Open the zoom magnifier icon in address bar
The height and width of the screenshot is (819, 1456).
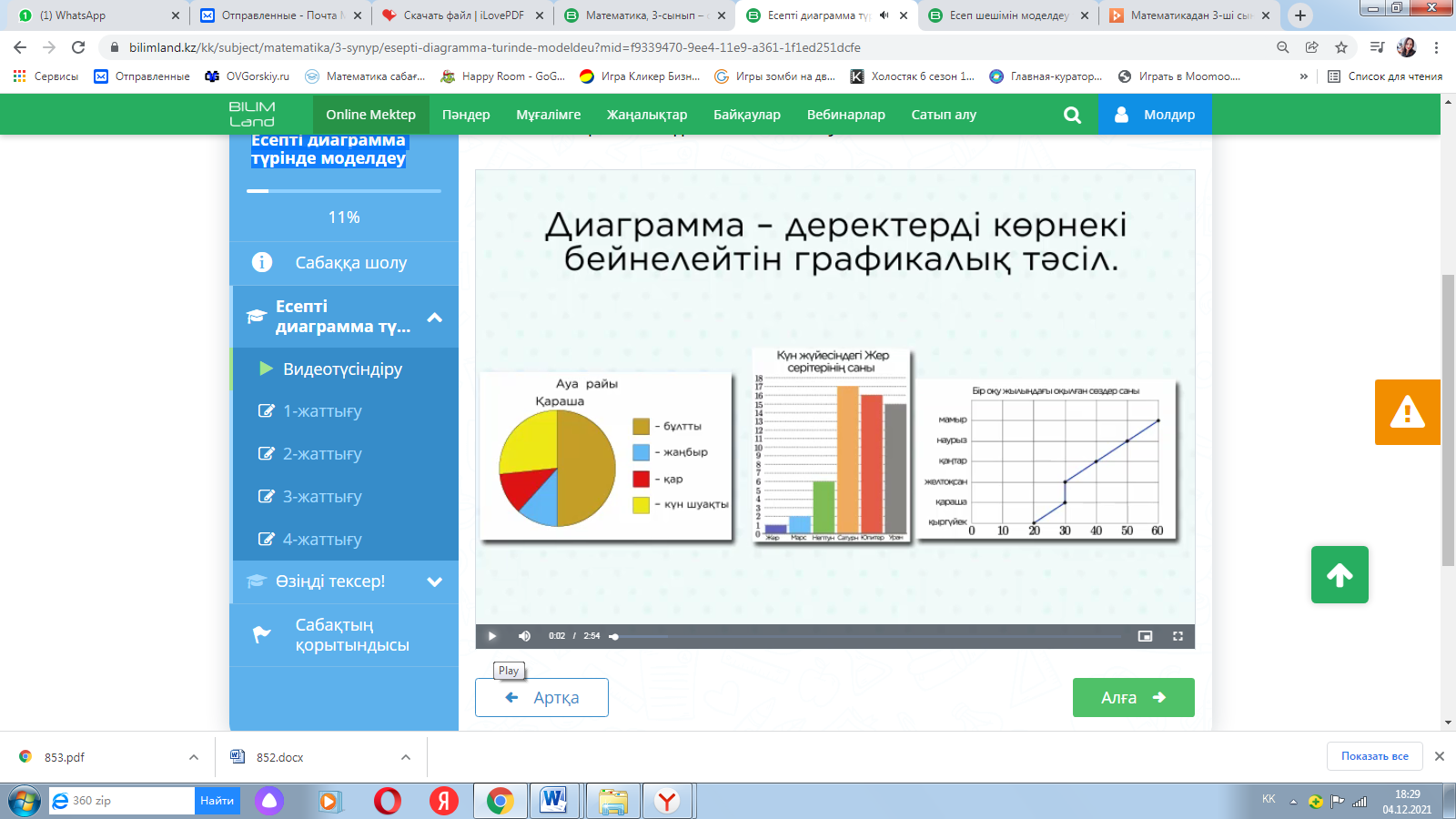1283,47
